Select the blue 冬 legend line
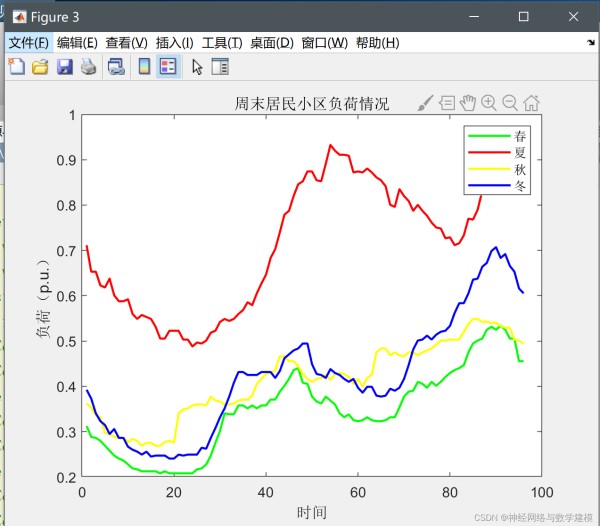The height and width of the screenshot is (526, 600). [489, 186]
